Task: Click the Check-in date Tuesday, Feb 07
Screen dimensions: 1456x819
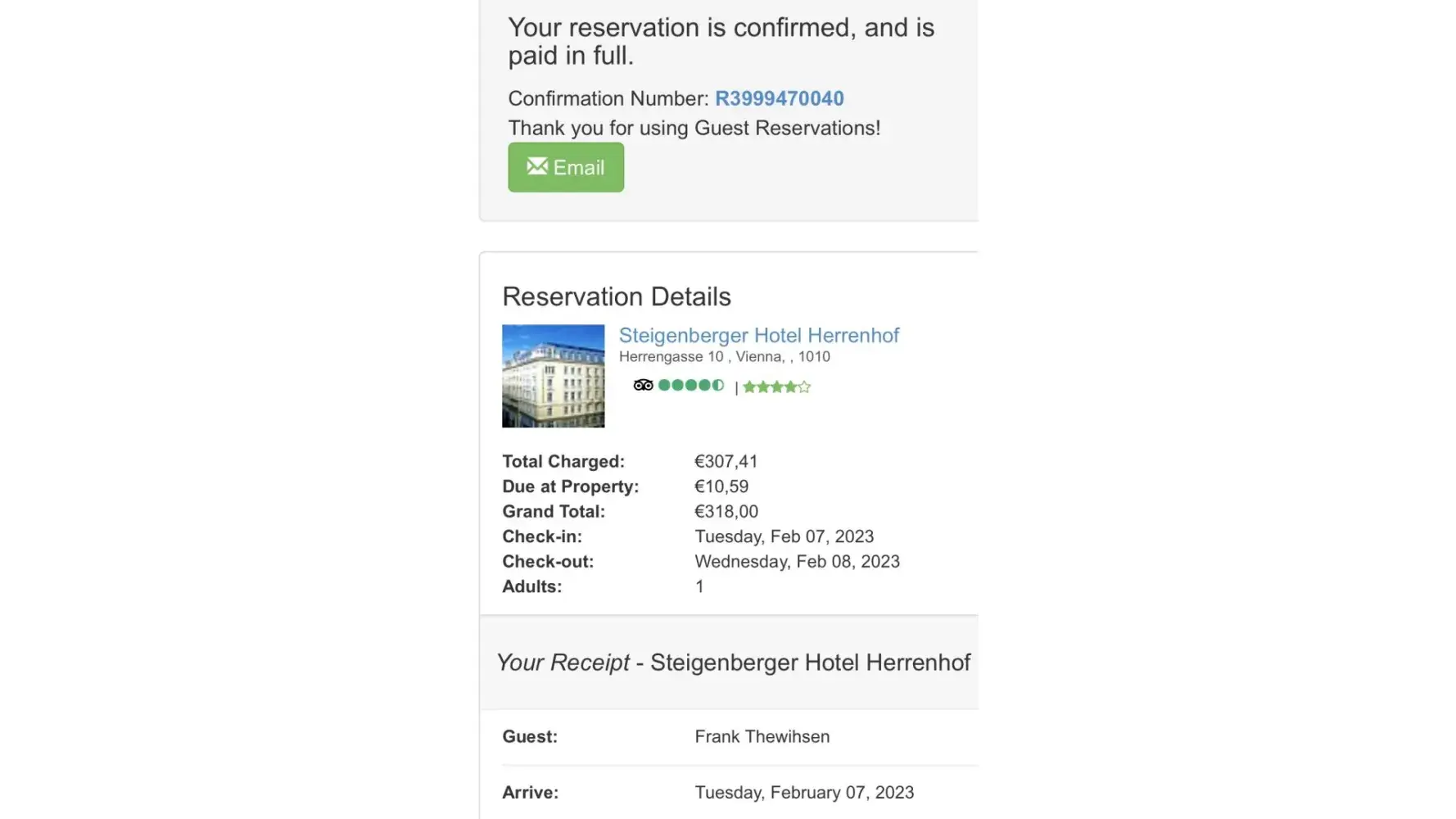Action: click(784, 536)
